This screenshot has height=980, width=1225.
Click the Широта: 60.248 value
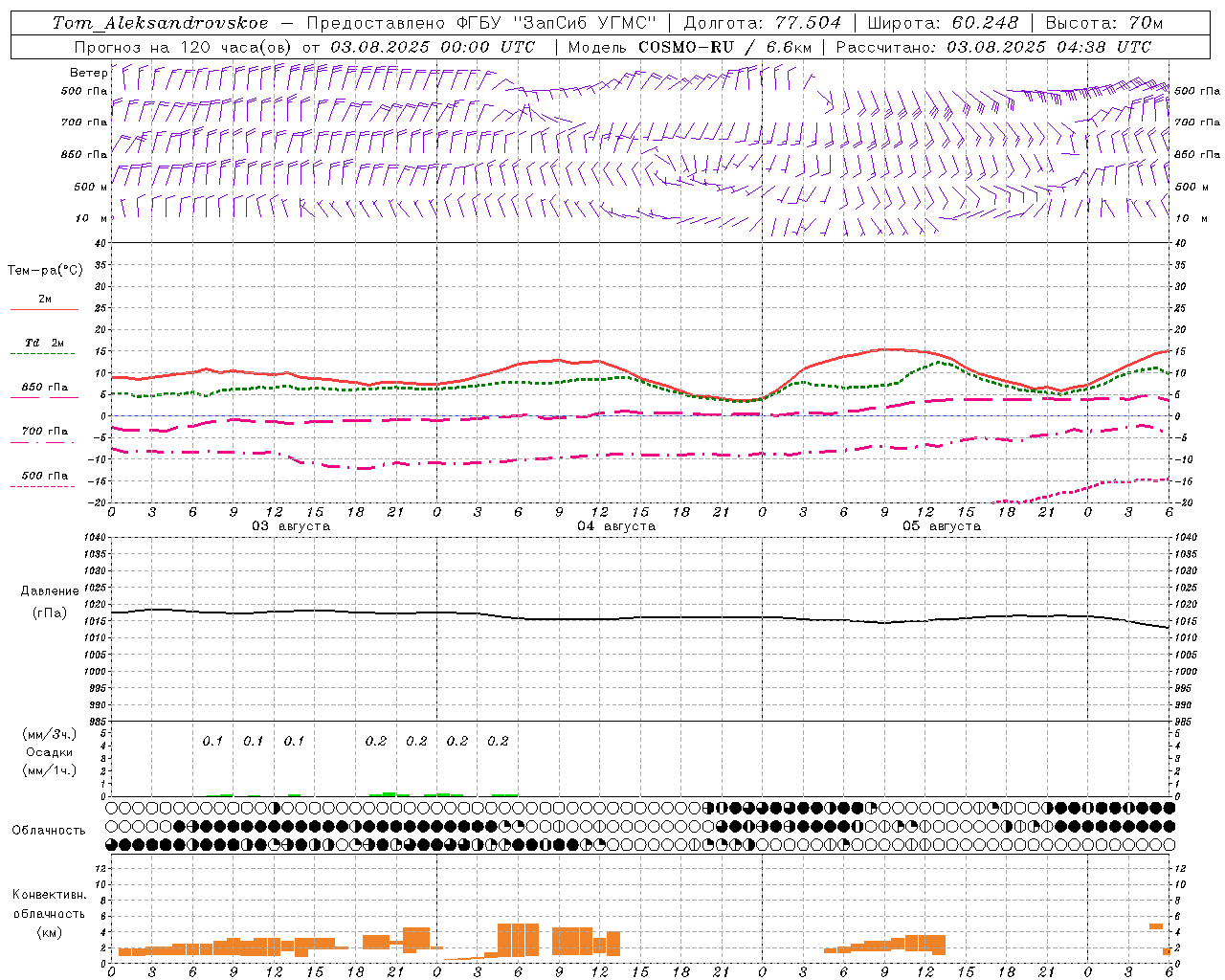pyautogui.click(x=943, y=23)
